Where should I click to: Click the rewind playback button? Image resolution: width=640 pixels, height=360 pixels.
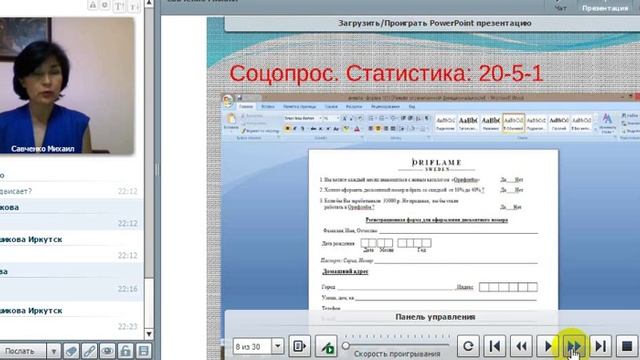click(521, 346)
